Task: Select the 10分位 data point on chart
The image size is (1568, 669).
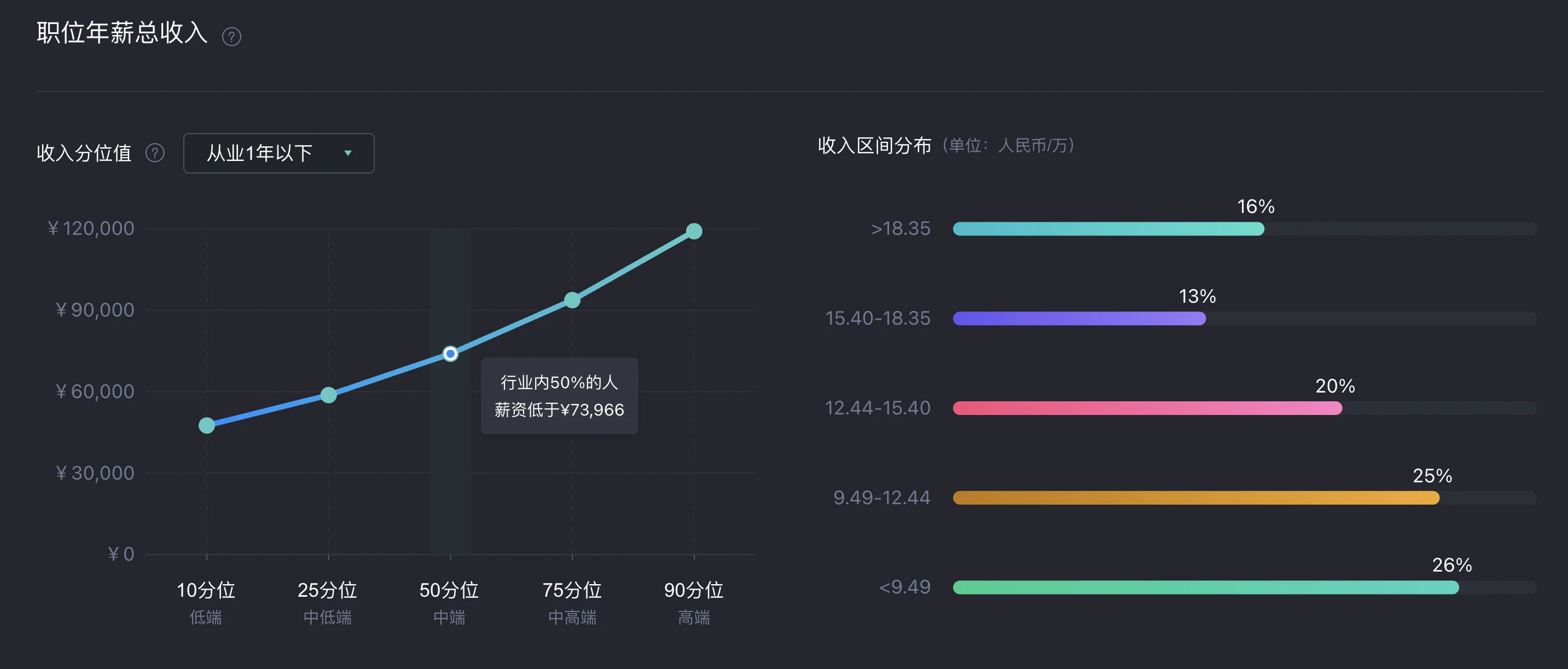Action: pyautogui.click(x=207, y=425)
